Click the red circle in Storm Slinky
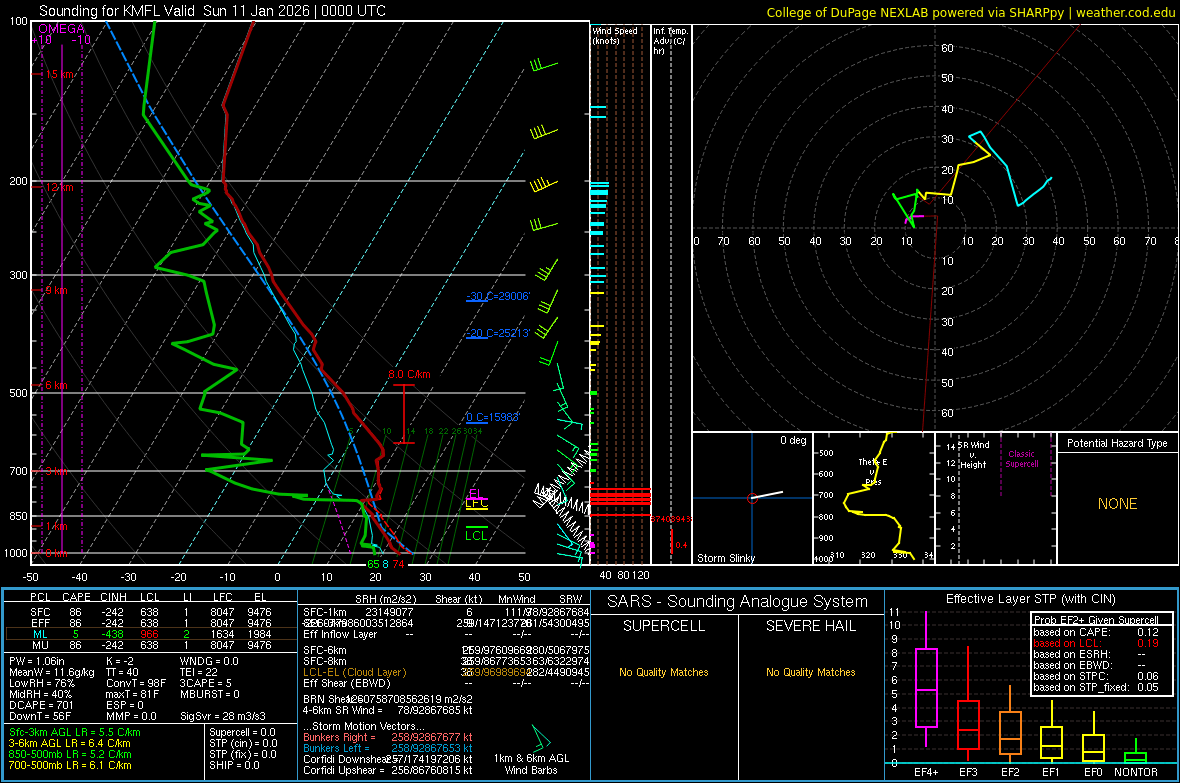Screen dimensions: 1180x783 tap(752, 498)
